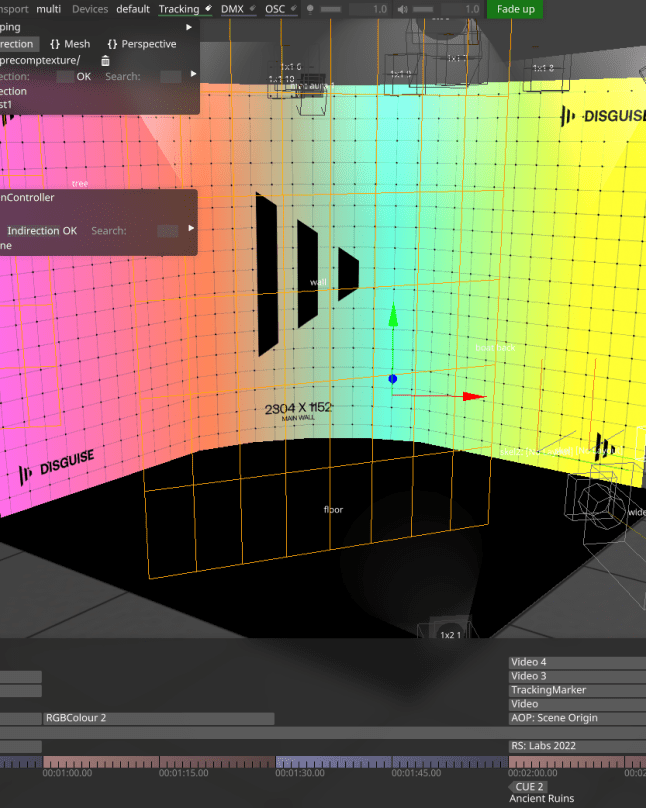Select the Video 4 layer
The height and width of the screenshot is (808, 646).
click(577, 662)
